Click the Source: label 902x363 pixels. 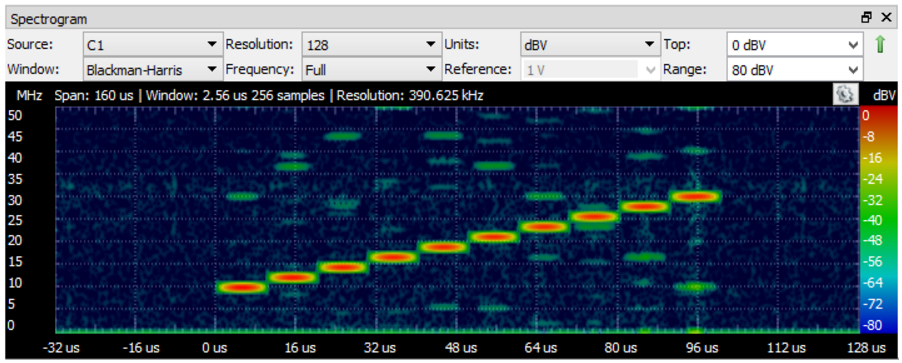coord(29,44)
